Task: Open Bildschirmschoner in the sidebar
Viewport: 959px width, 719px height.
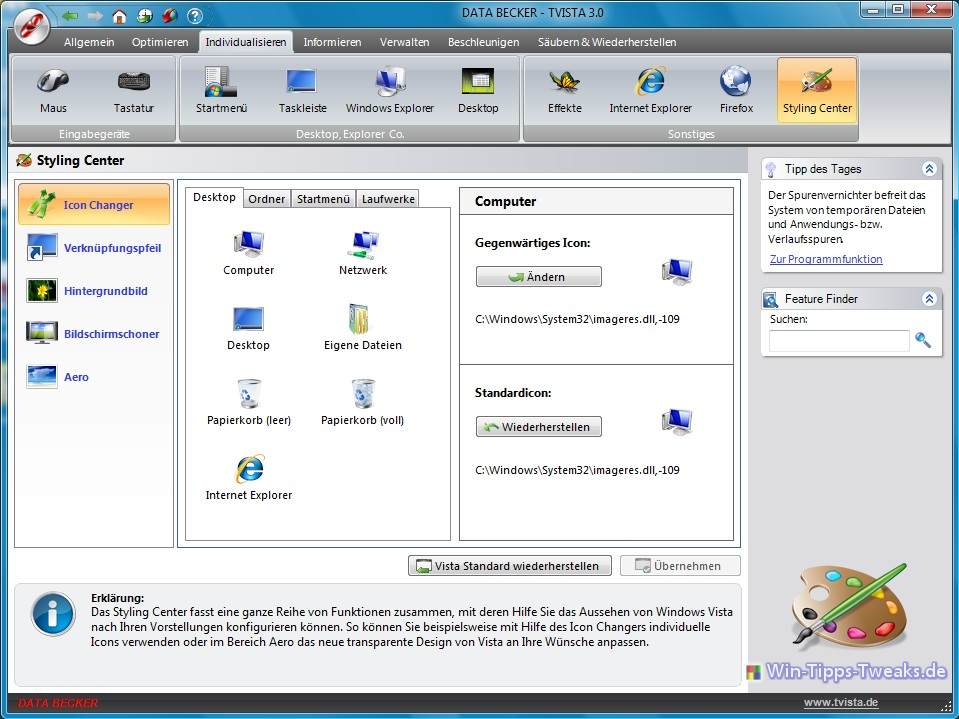Action: click(x=94, y=333)
